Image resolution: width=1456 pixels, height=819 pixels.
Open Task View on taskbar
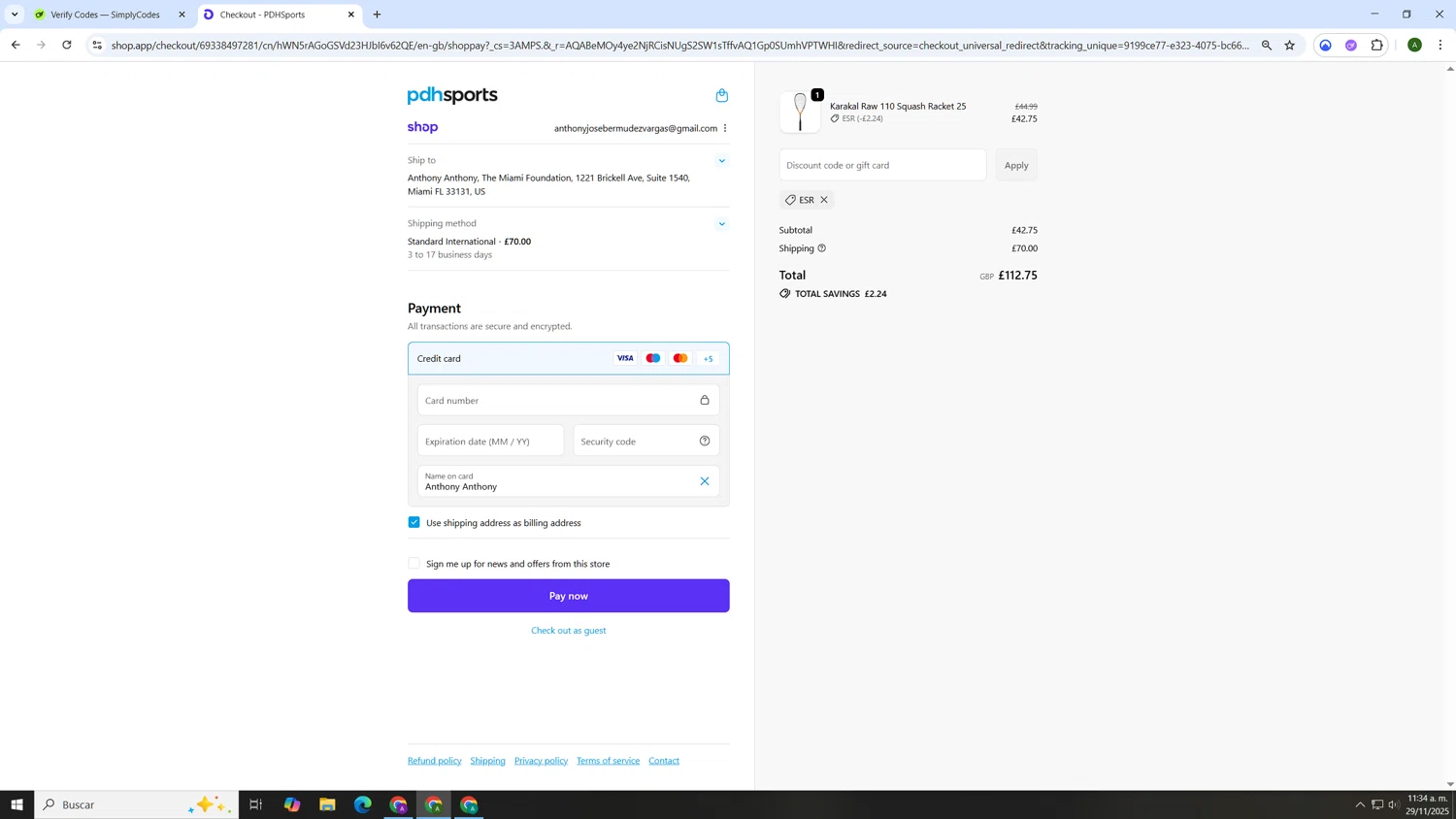256,804
